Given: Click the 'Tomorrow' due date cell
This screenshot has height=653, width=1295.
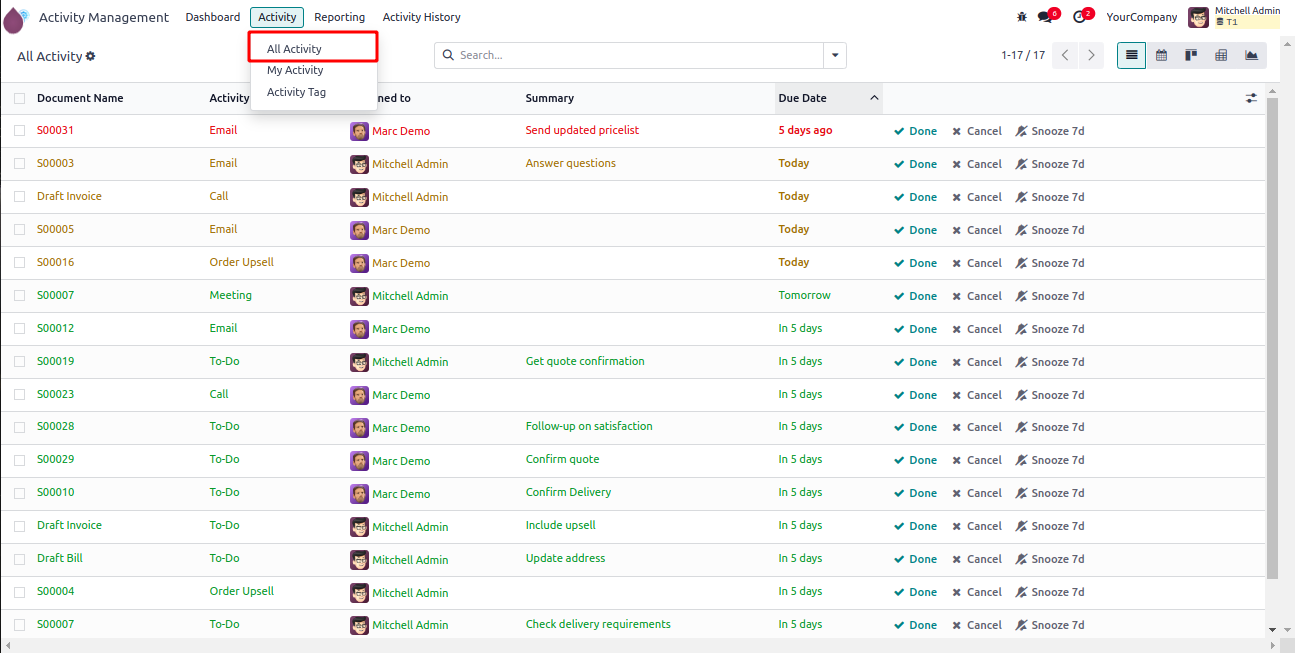Looking at the screenshot, I should (805, 295).
